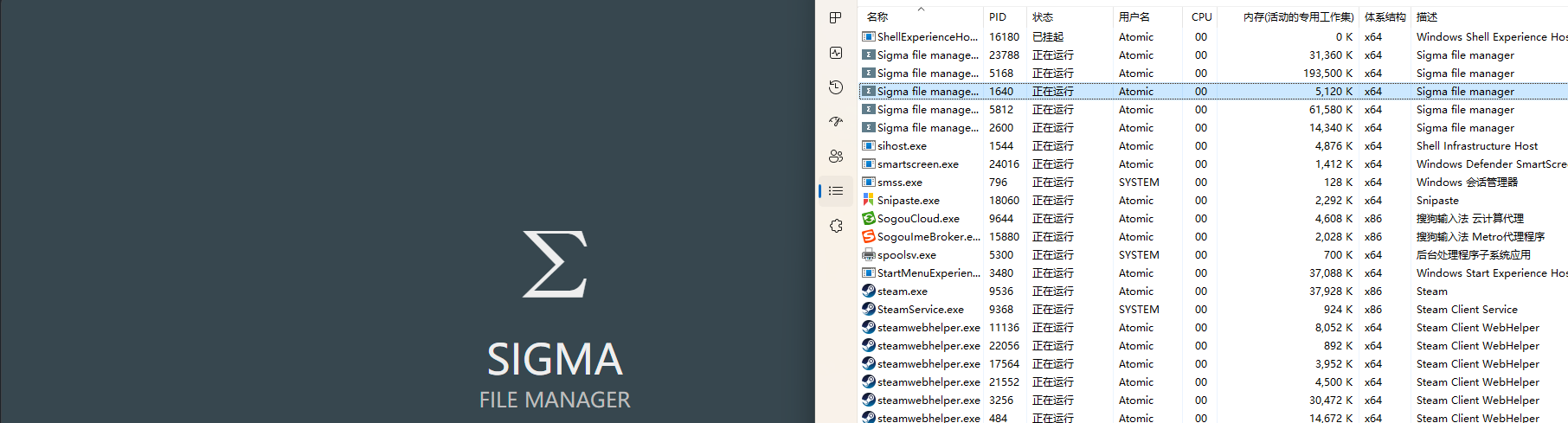
Task: Click the Sigma icon on PID 23788 row
Action: point(868,54)
